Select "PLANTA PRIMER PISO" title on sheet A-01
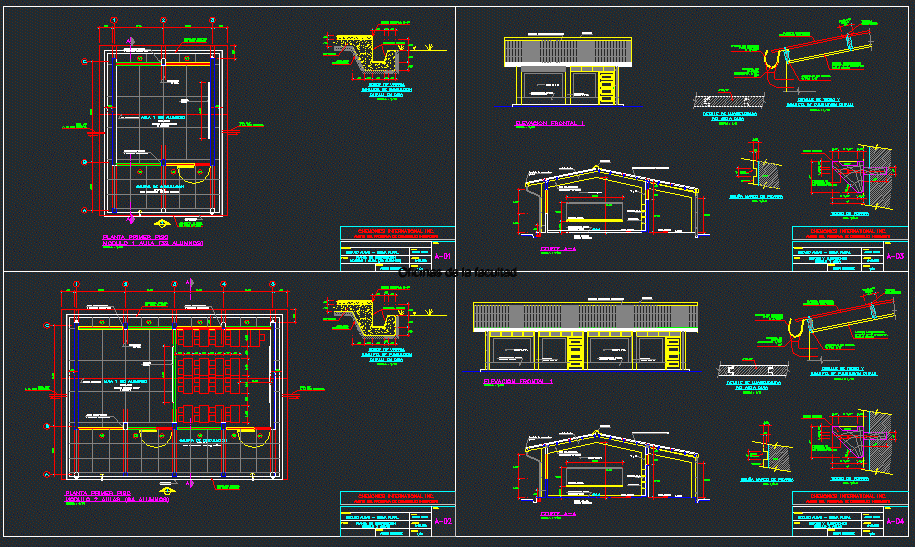Image resolution: width=915 pixels, height=547 pixels. 130,237
